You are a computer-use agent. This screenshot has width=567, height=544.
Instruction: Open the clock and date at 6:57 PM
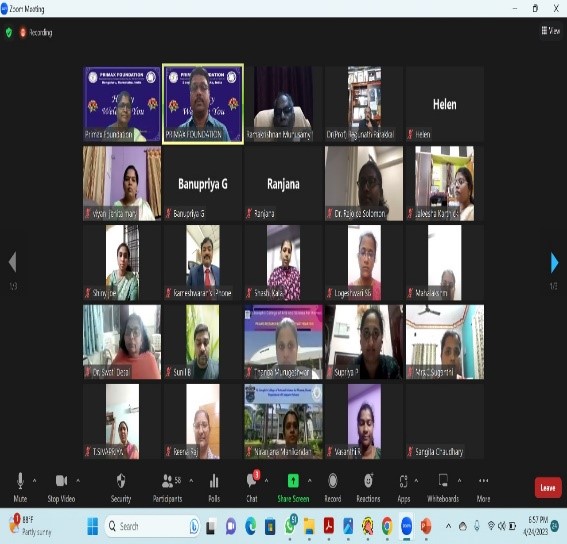coord(536,526)
